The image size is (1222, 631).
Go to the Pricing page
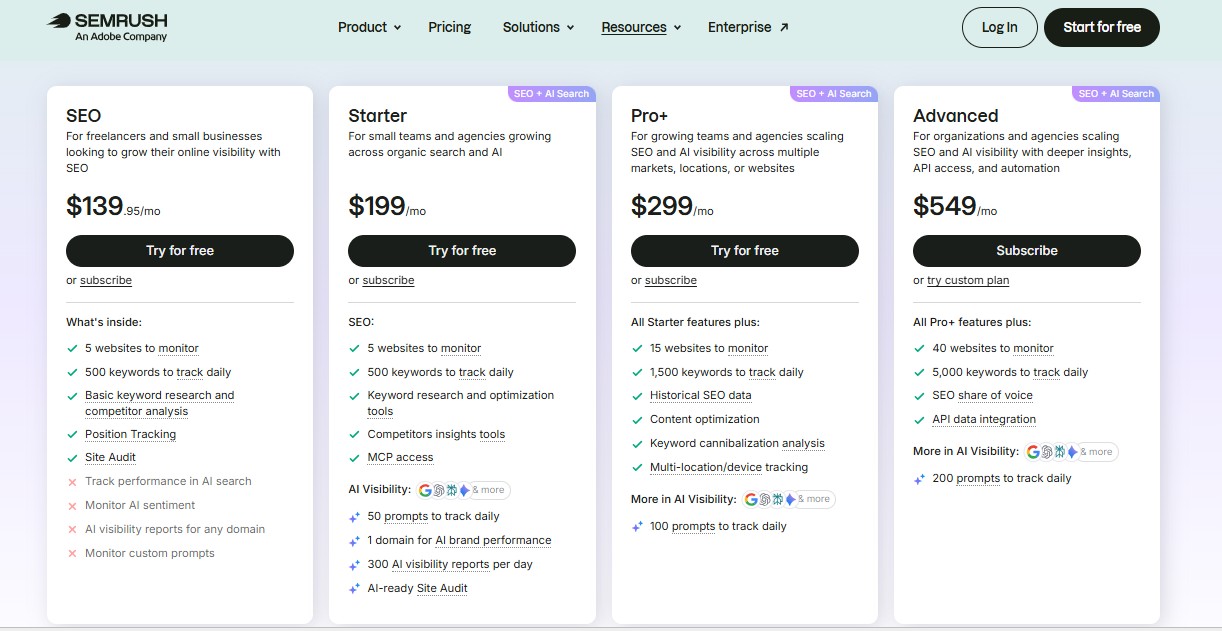coord(449,27)
